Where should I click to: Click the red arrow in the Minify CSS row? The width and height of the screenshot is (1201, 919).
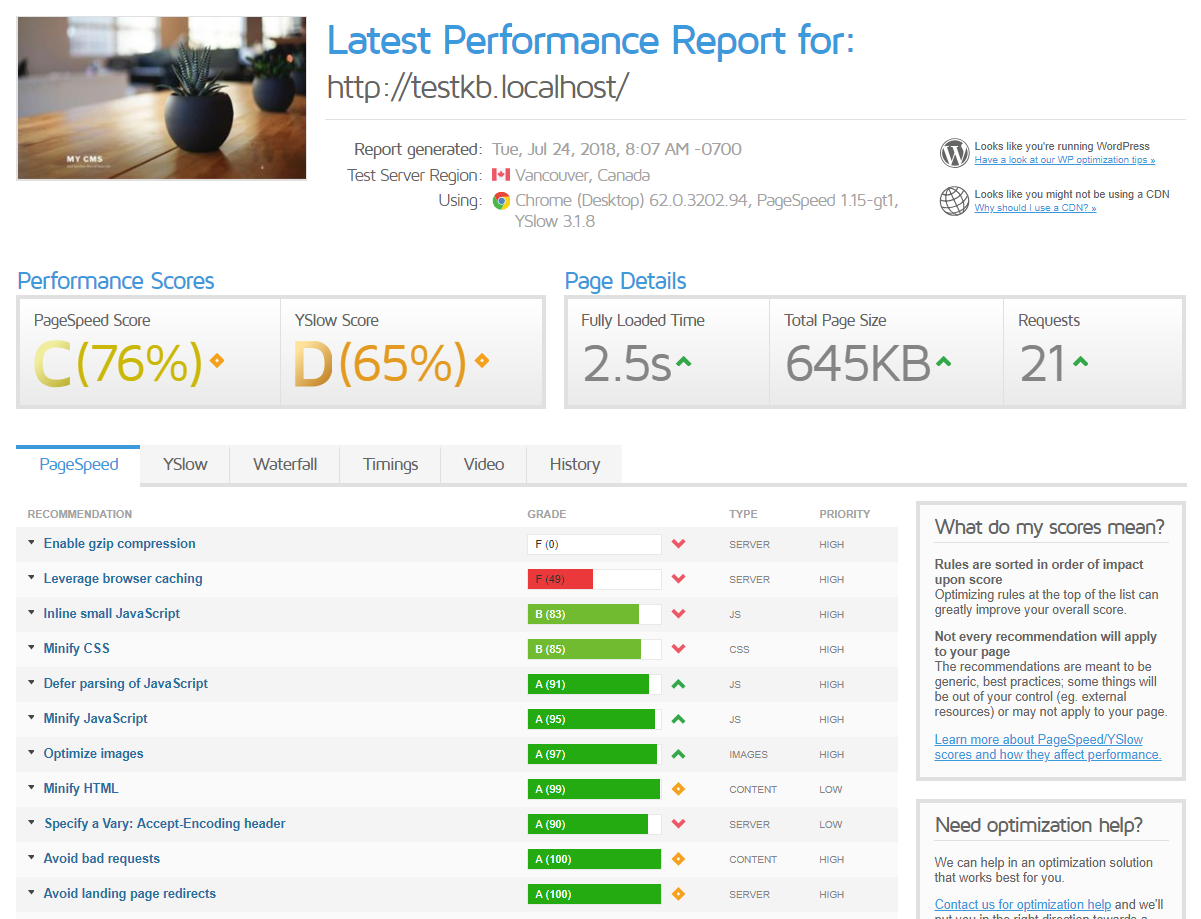[x=678, y=649]
